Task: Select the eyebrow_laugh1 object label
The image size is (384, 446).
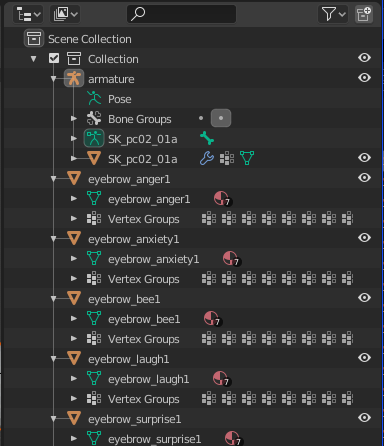Action: [128, 359]
